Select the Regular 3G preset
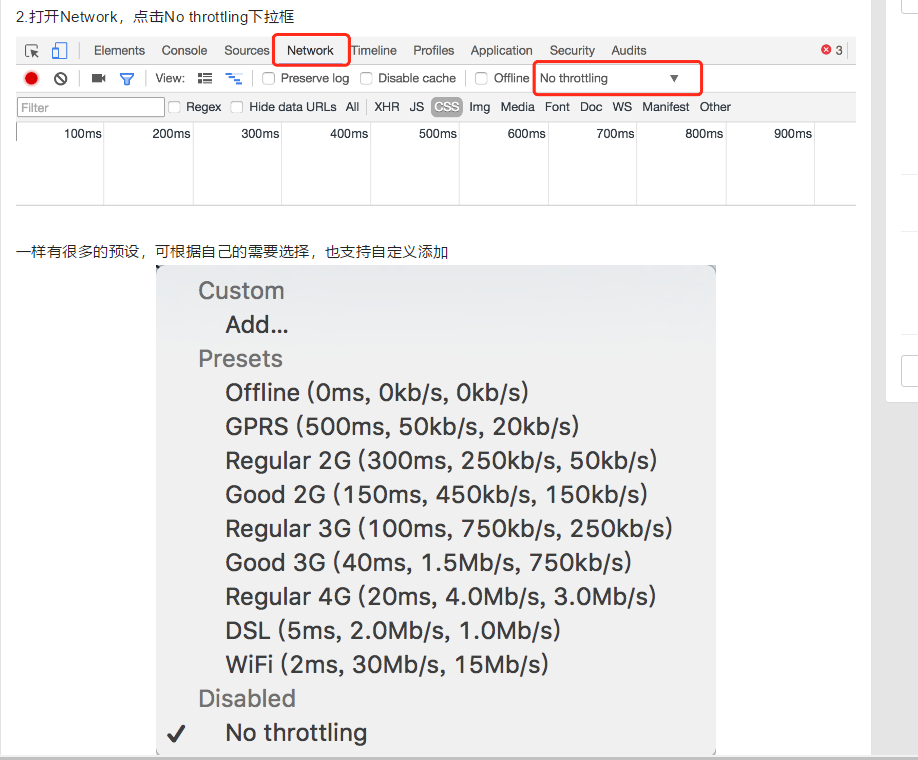The height and width of the screenshot is (760, 918). tap(449, 528)
